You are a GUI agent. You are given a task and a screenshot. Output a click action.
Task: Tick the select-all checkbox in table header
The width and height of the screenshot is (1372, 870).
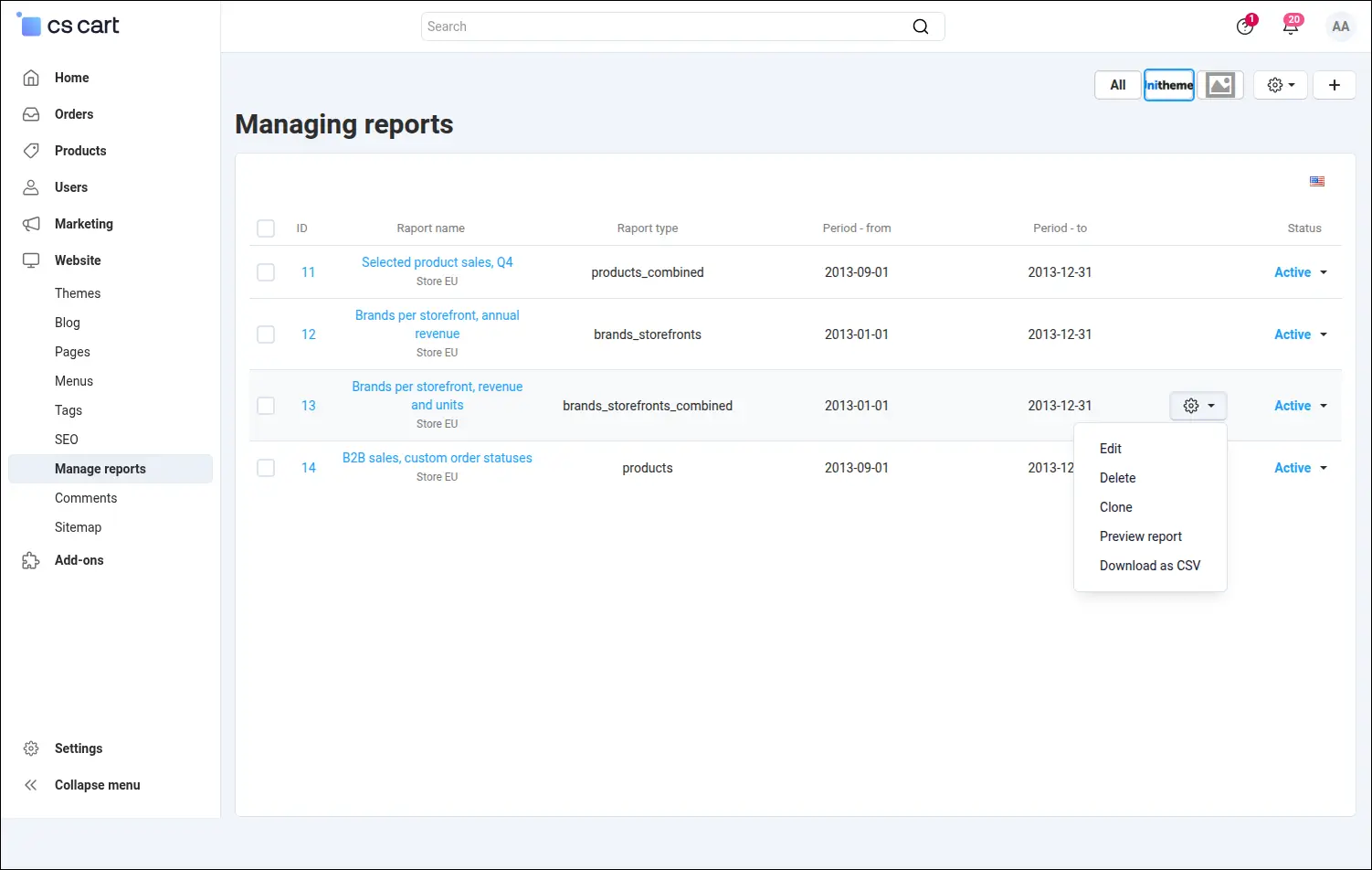(x=266, y=228)
